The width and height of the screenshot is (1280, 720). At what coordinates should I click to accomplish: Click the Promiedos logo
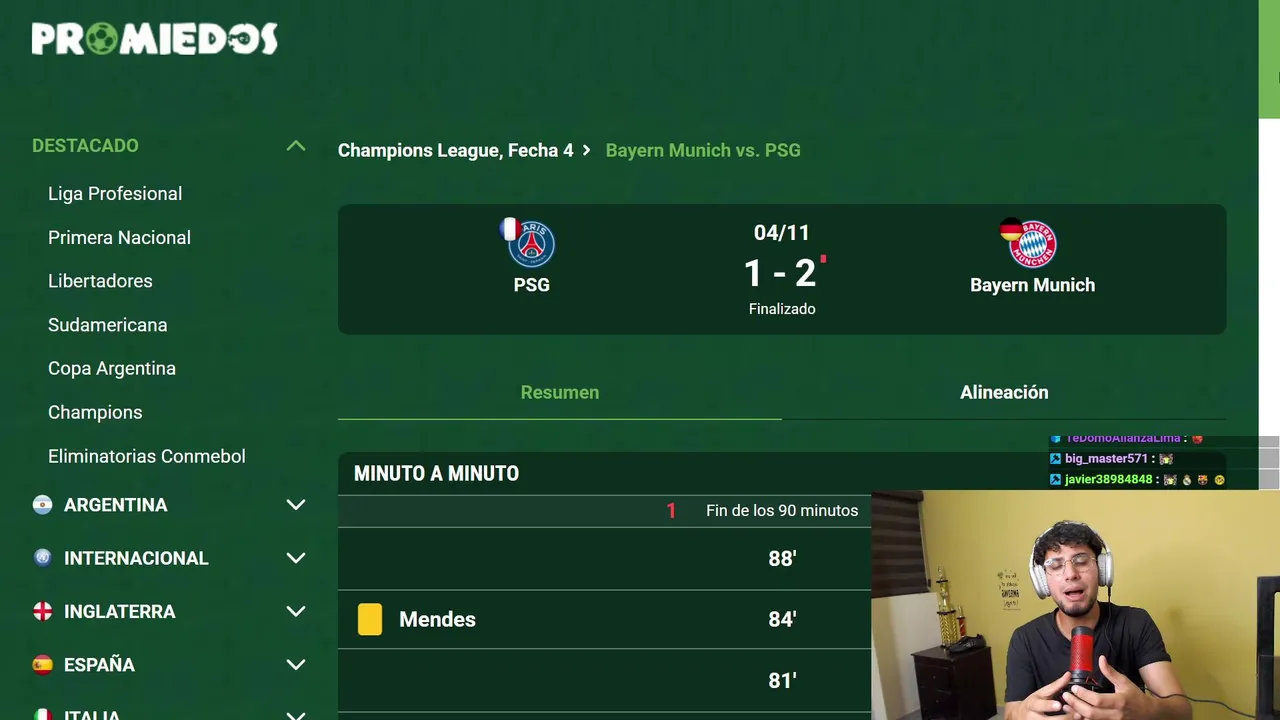[155, 39]
